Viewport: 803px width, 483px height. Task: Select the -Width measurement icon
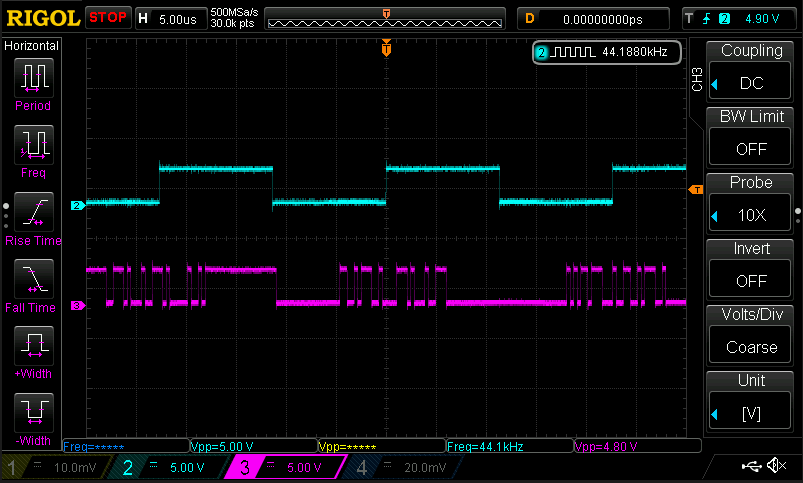(x=34, y=413)
